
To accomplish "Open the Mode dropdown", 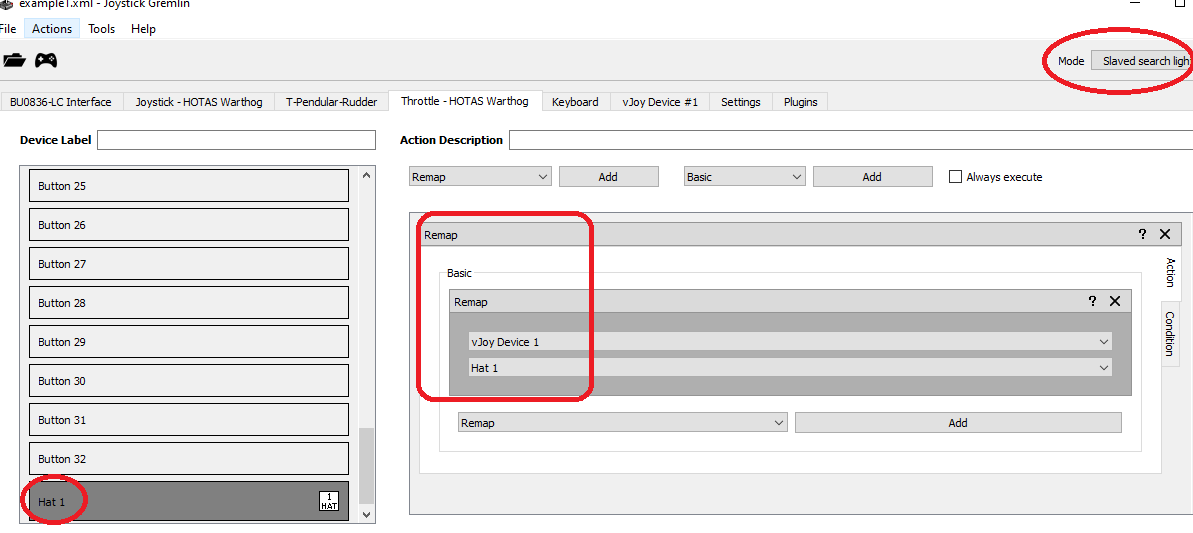I will pyautogui.click(x=1141, y=61).
